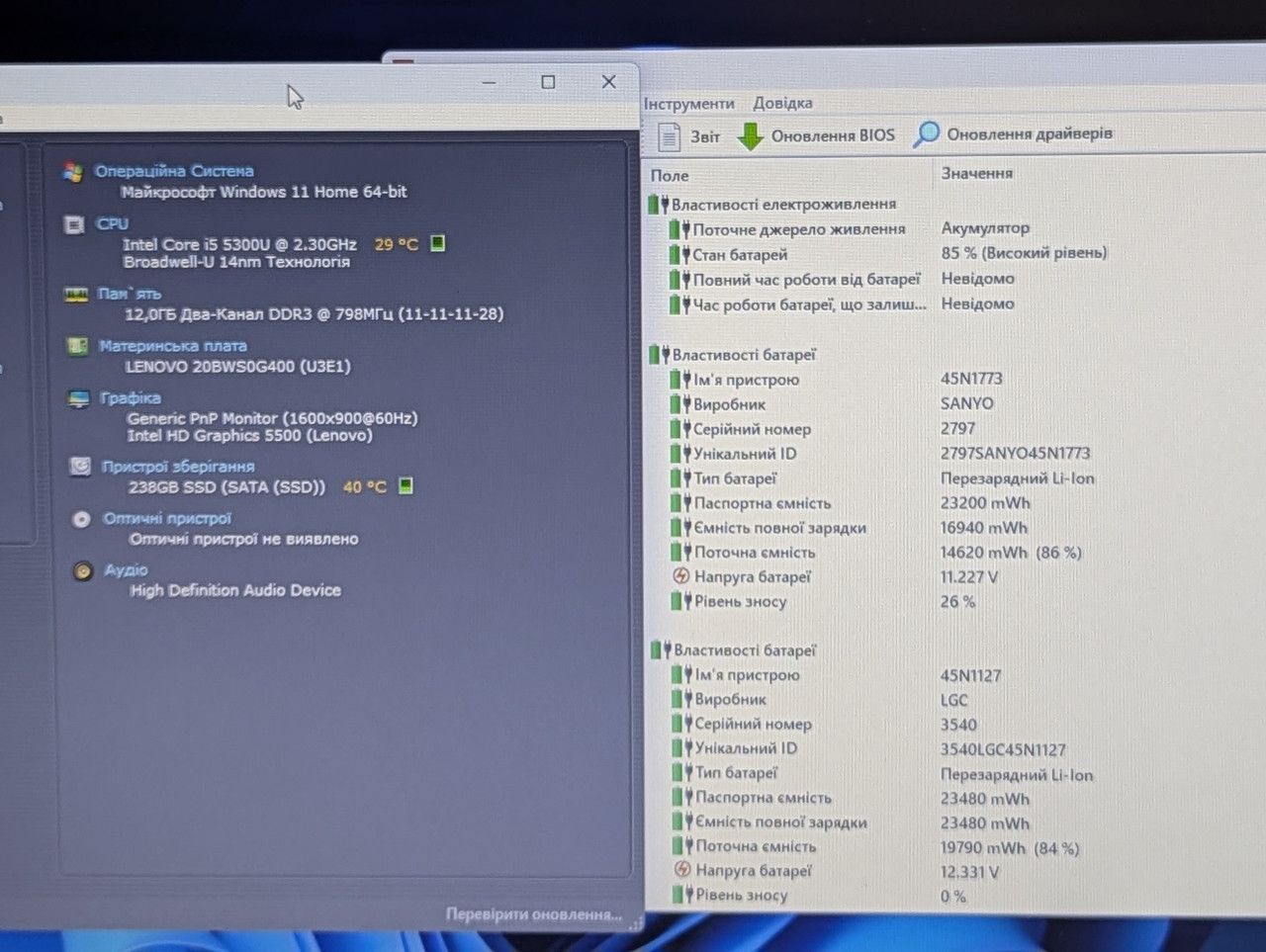Open the Інструменти menu
The image size is (1266, 952).
click(689, 104)
